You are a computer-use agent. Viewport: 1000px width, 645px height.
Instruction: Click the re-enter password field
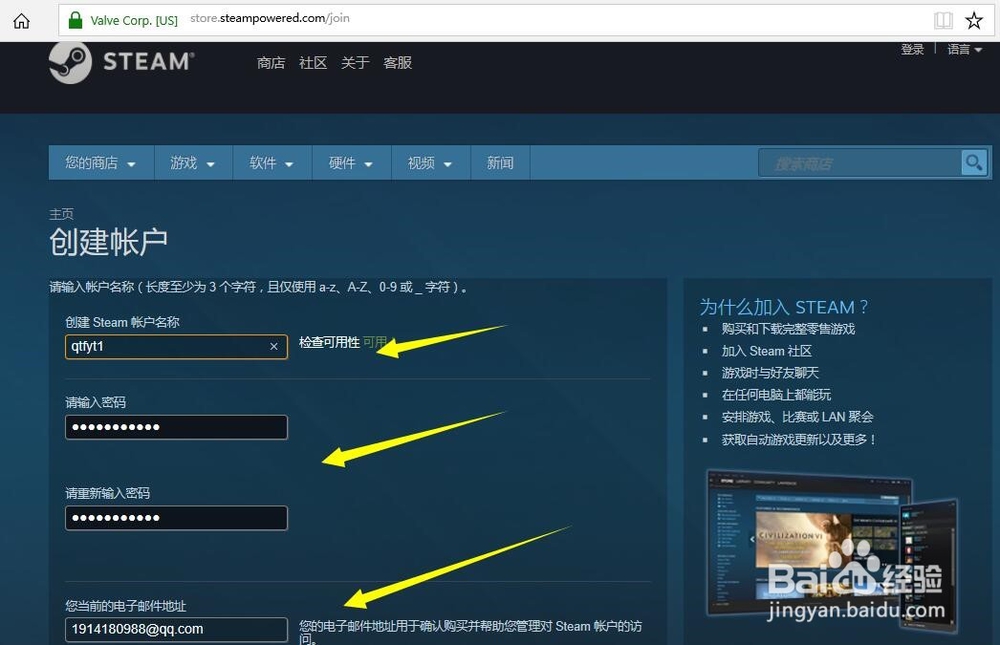point(176,518)
